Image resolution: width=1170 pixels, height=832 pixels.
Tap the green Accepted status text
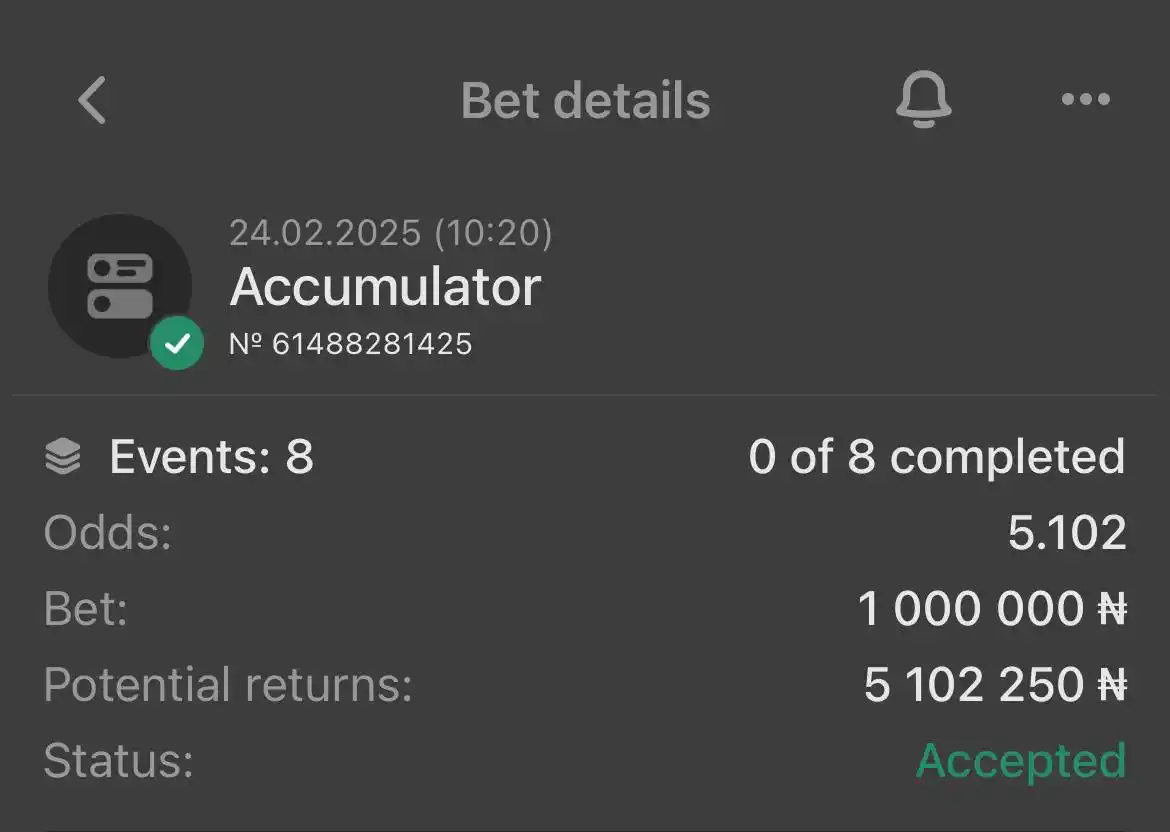[1021, 762]
